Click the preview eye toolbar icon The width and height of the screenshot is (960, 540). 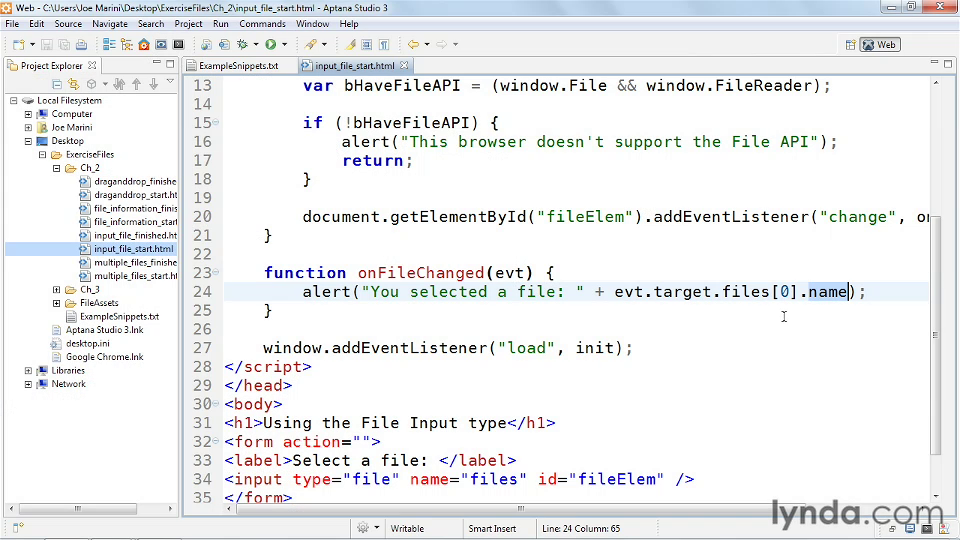point(161,45)
